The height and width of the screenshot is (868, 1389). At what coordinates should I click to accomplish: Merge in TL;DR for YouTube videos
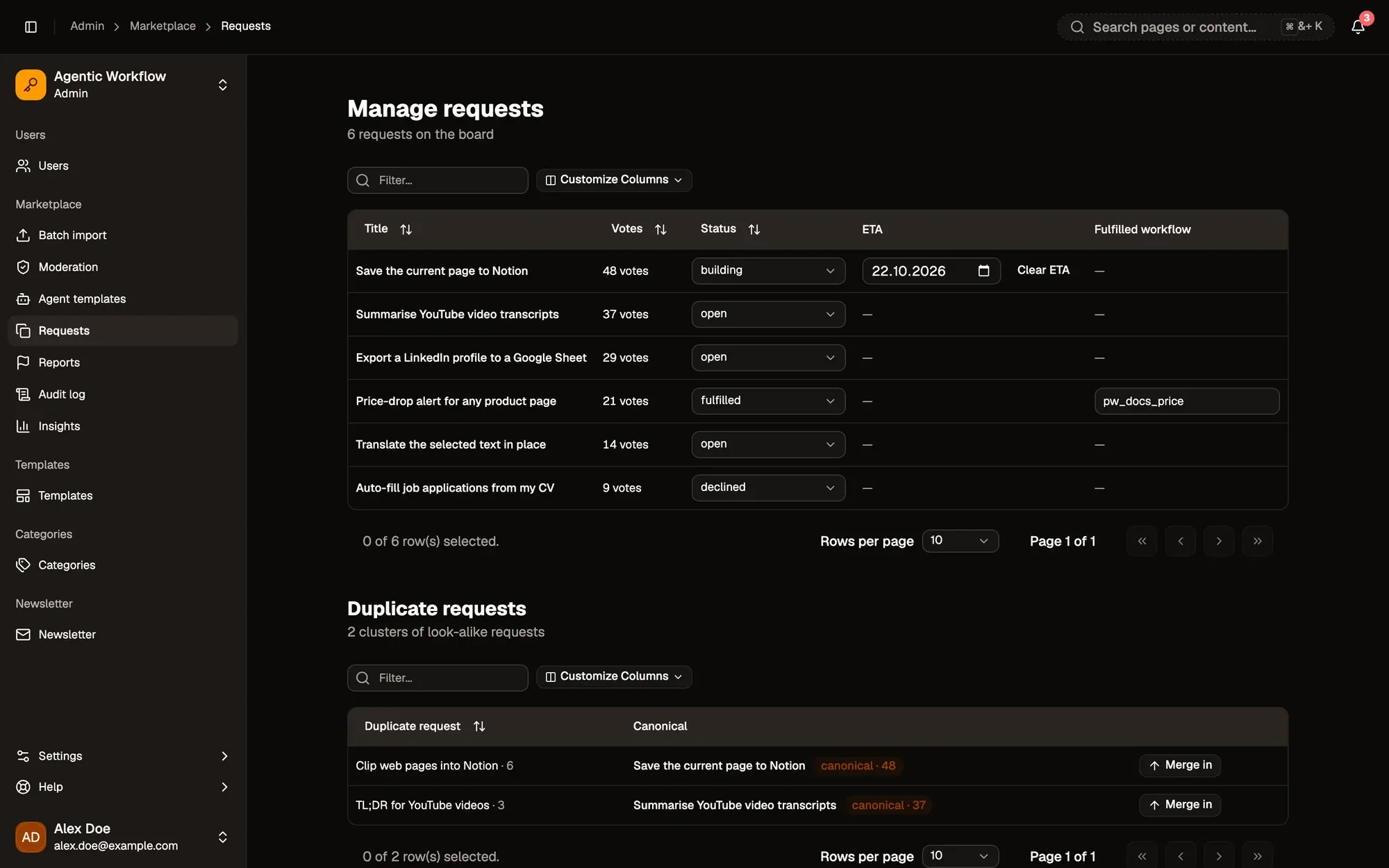click(1180, 805)
